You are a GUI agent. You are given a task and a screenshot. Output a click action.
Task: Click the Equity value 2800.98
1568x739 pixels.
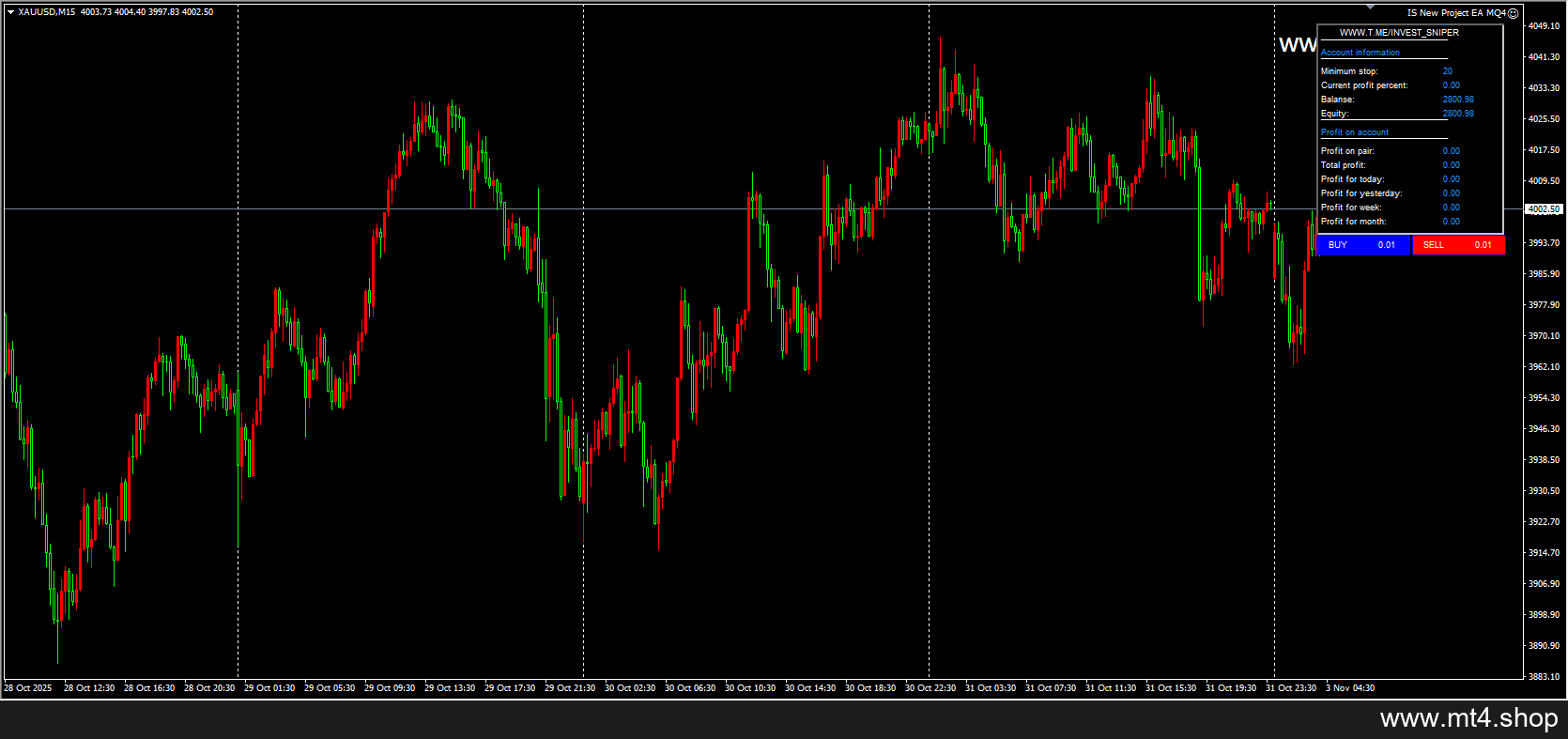(1458, 114)
